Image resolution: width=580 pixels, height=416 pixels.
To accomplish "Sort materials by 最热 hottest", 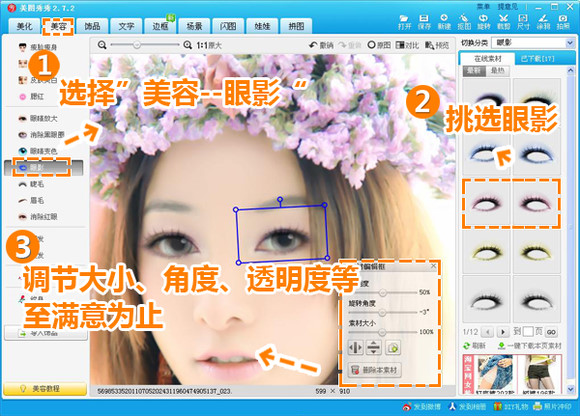I will click(x=498, y=70).
